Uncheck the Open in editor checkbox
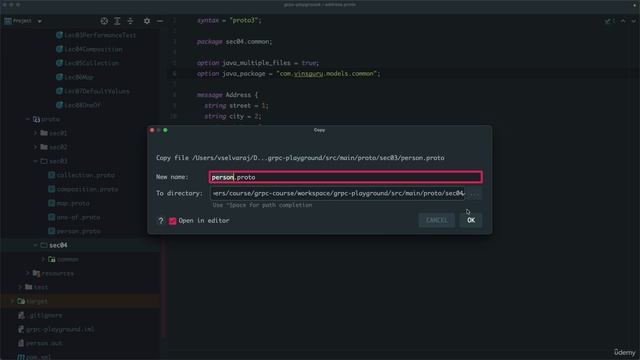The image size is (640, 360). 173,221
